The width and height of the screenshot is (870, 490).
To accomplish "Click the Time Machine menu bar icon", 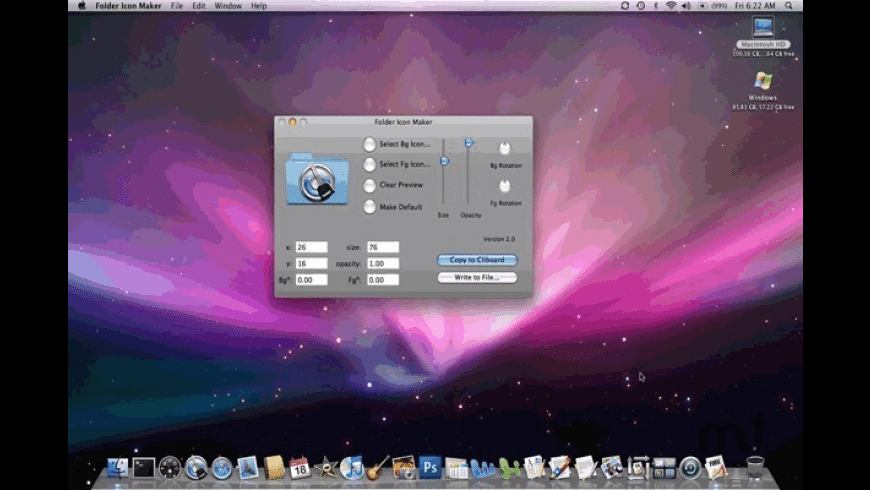I will point(641,6).
